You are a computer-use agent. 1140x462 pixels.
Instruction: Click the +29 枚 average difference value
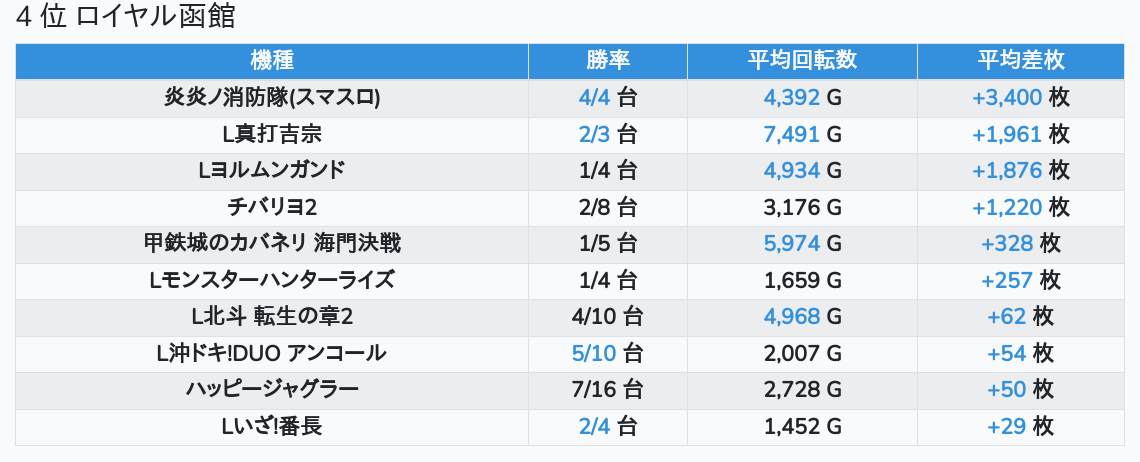coord(1020,426)
